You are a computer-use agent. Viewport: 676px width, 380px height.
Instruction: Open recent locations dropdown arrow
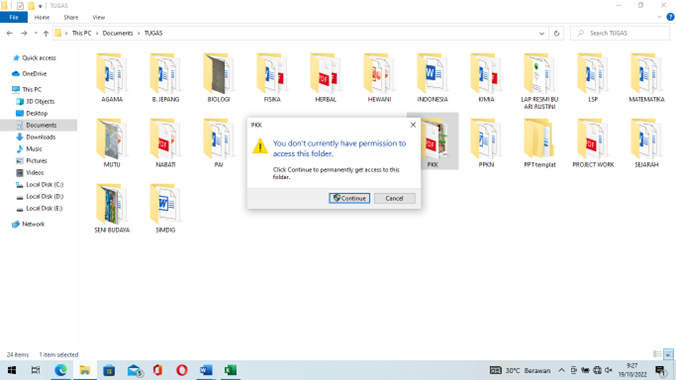pos(36,33)
